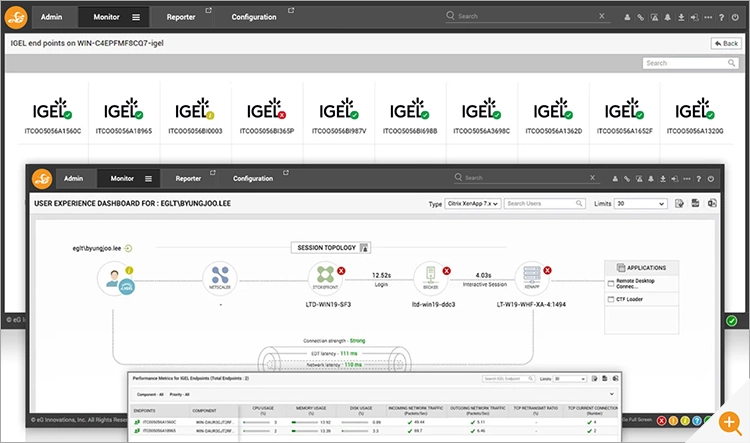Open Monitor hamburger menu in the back window
Viewport: 750px width, 443px height.
[136, 17]
